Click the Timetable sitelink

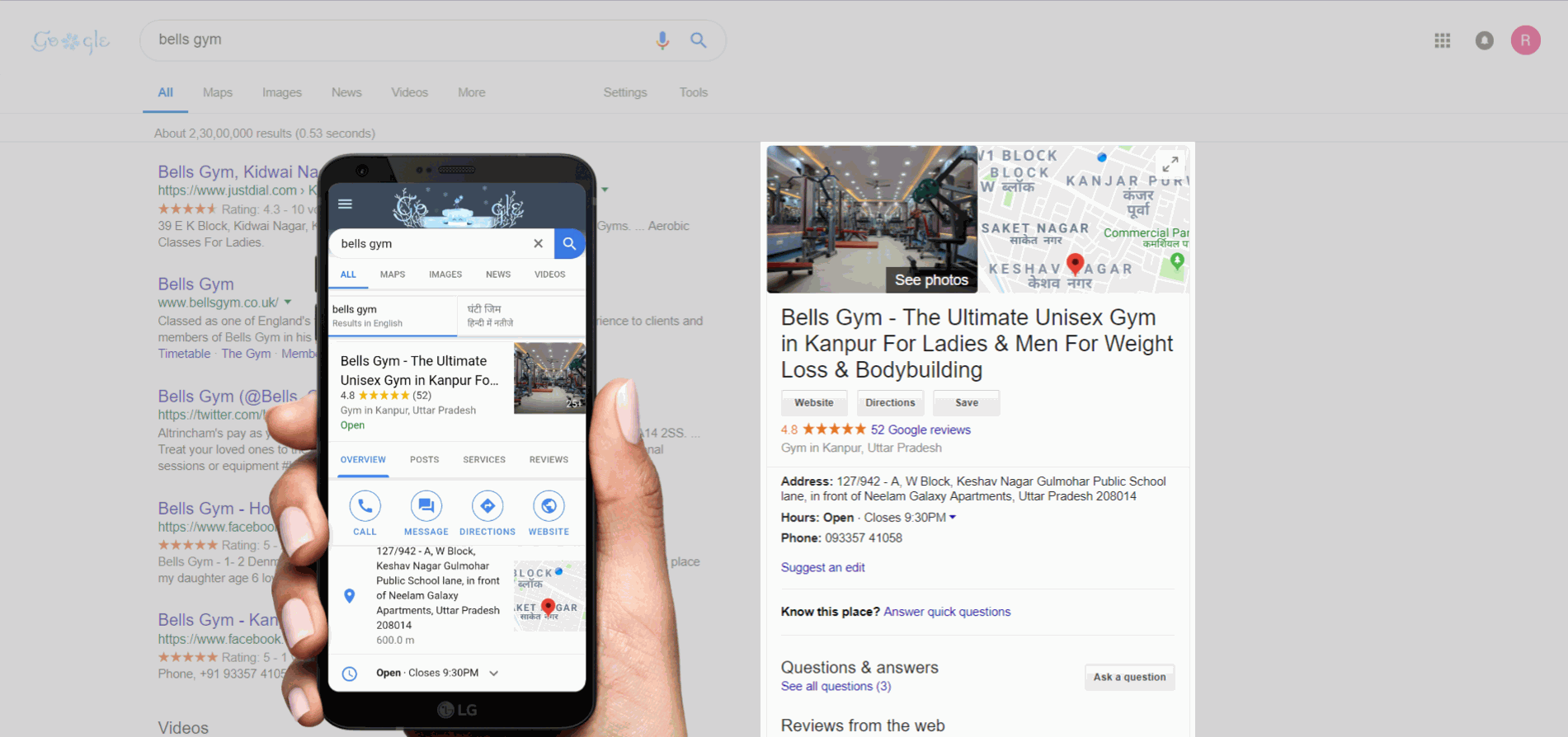184,354
